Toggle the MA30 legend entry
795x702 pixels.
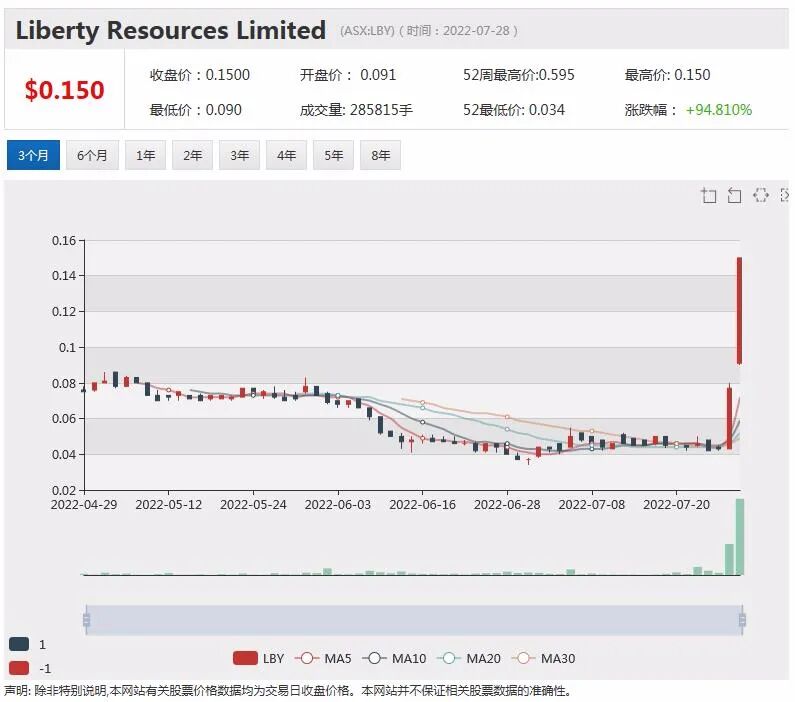pos(543,658)
